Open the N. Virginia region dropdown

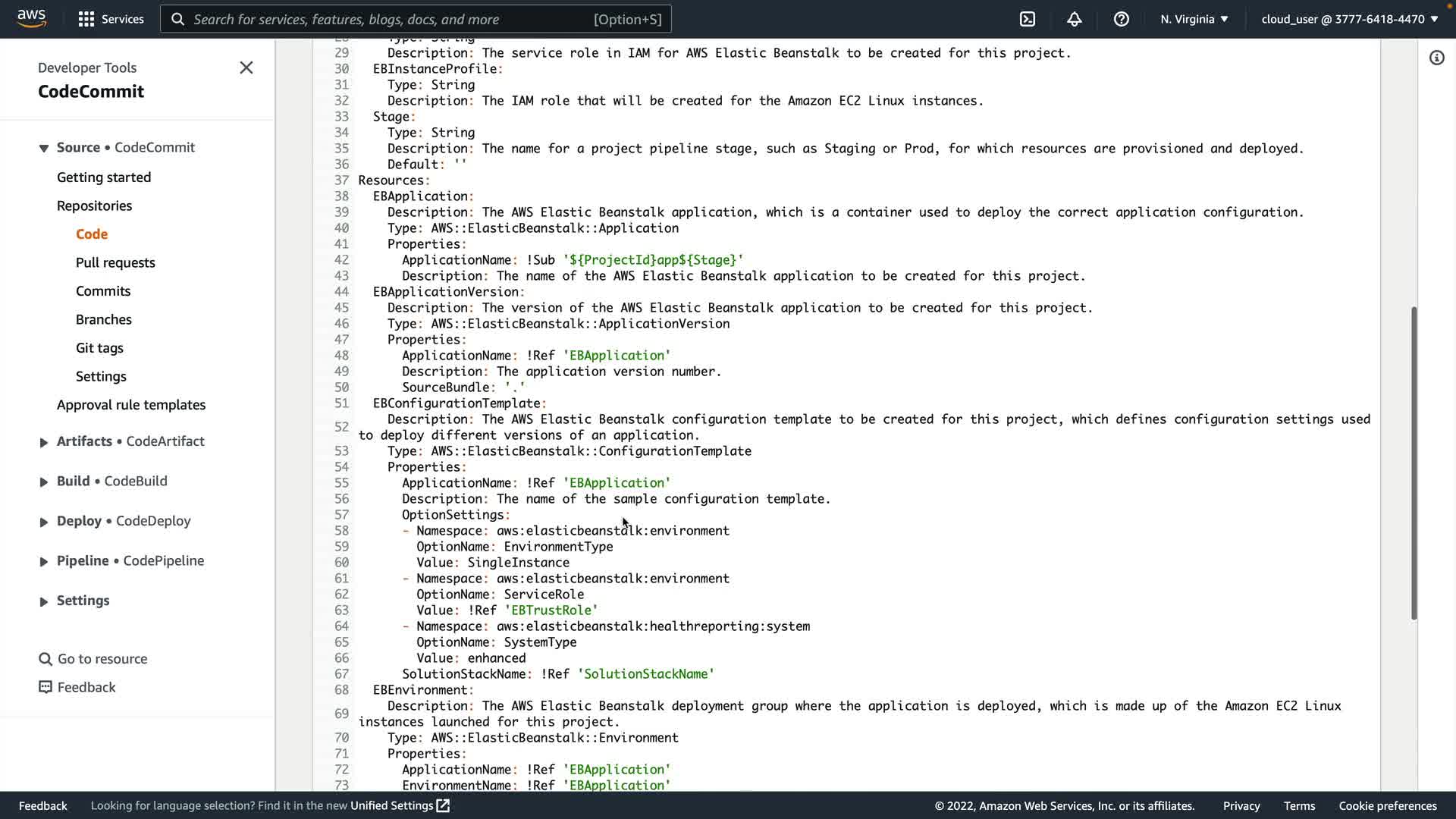point(1194,19)
